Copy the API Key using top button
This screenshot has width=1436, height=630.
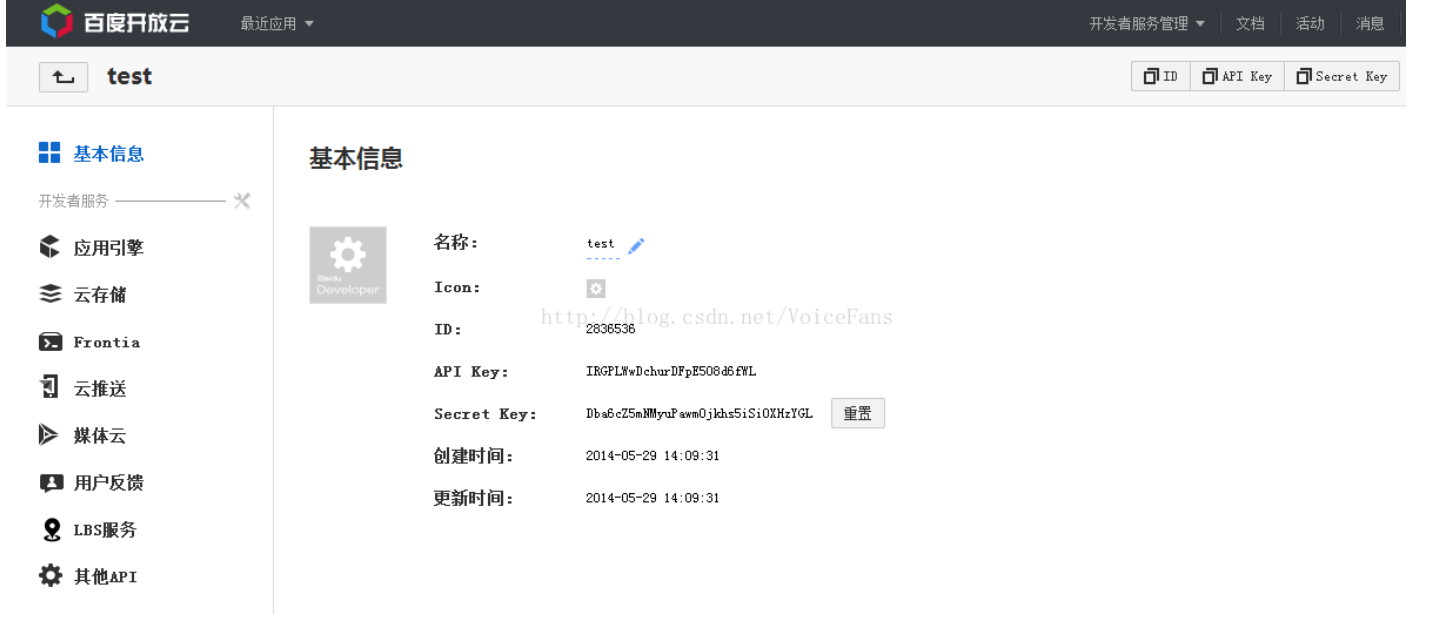(x=1237, y=76)
